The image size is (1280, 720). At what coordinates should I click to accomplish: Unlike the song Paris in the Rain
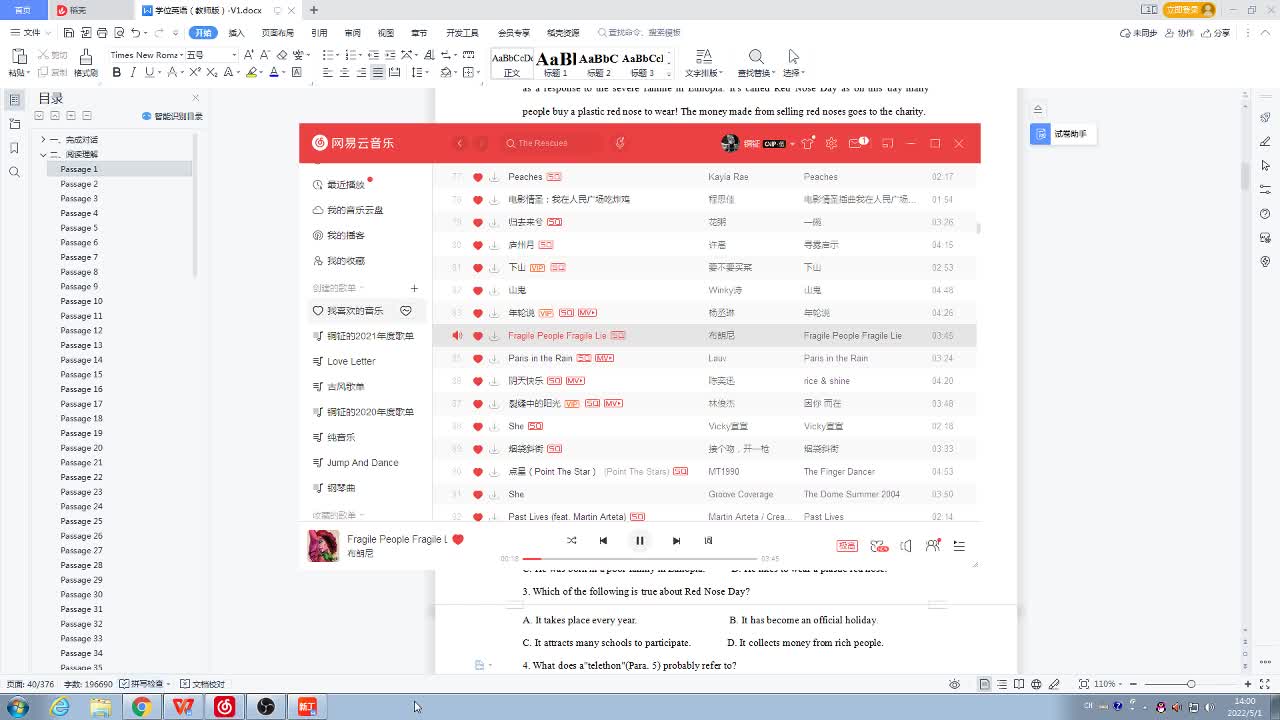(478, 358)
